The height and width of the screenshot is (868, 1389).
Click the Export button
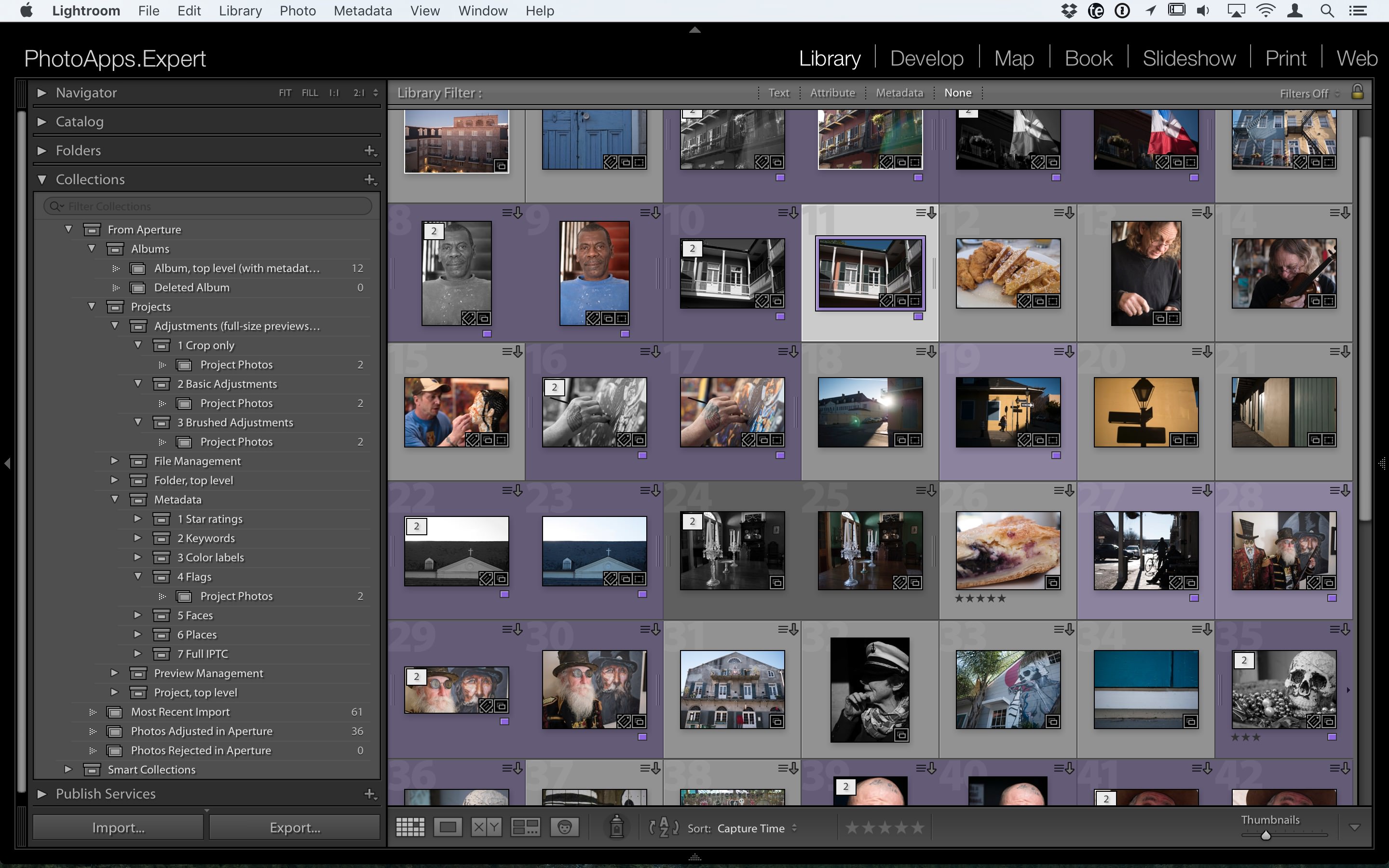294,828
